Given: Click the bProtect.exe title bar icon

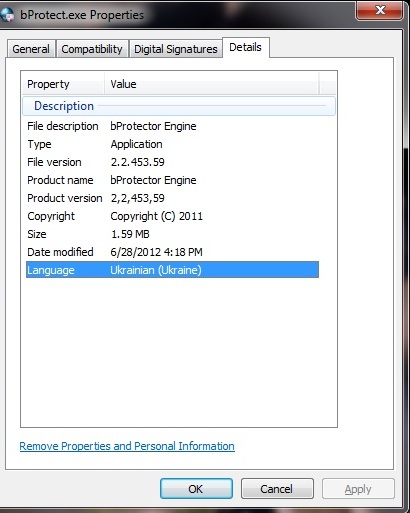Looking at the screenshot, I should [7, 15].
